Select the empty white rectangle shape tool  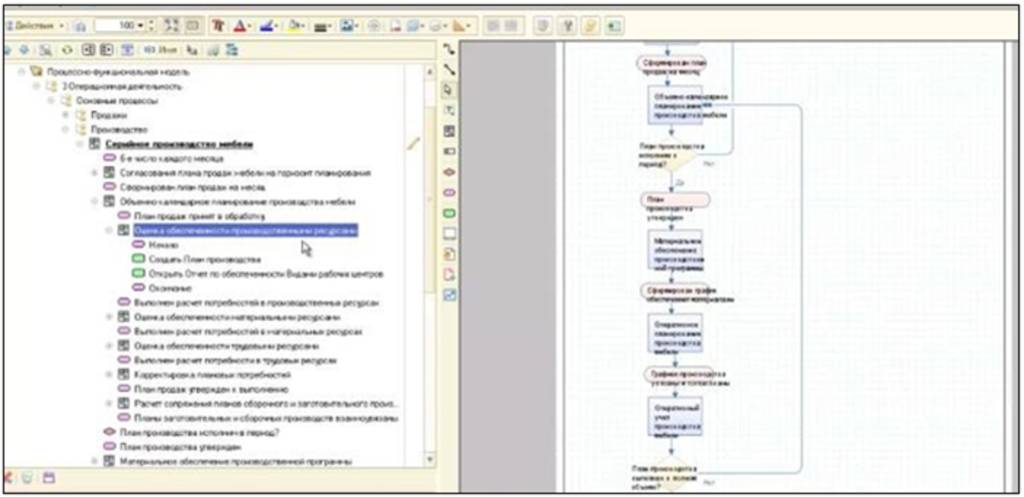(x=449, y=234)
